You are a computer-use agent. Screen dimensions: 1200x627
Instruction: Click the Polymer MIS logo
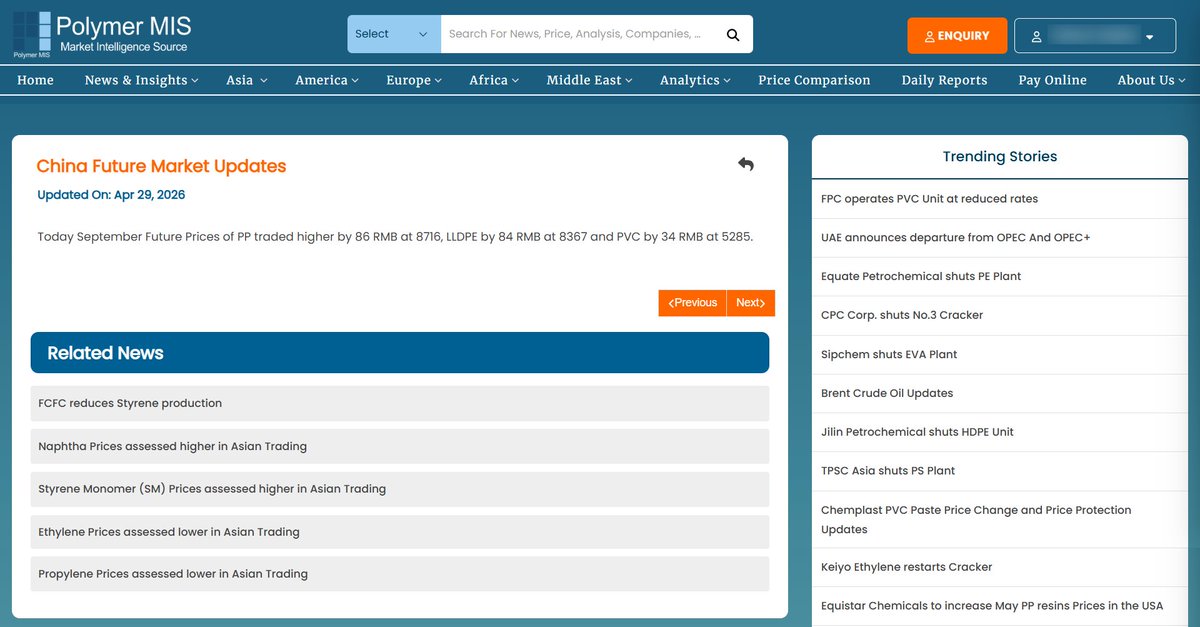(101, 34)
